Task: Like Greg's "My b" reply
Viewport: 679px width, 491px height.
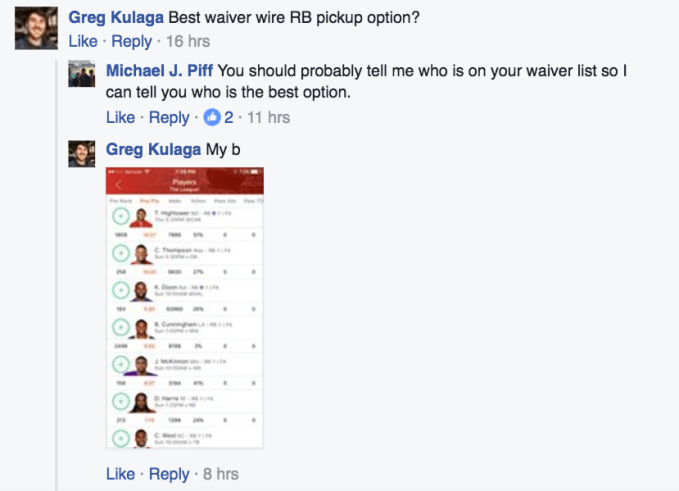Action: [x=120, y=474]
